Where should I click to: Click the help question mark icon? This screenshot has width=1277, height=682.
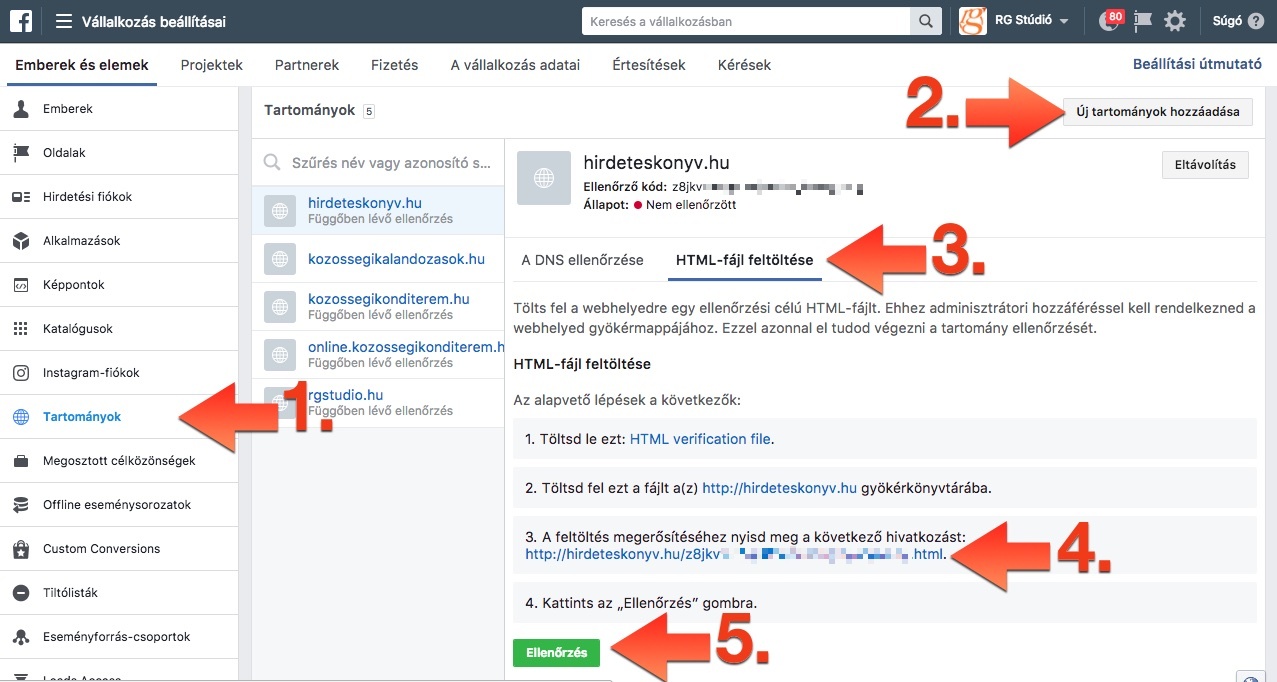point(1256,21)
